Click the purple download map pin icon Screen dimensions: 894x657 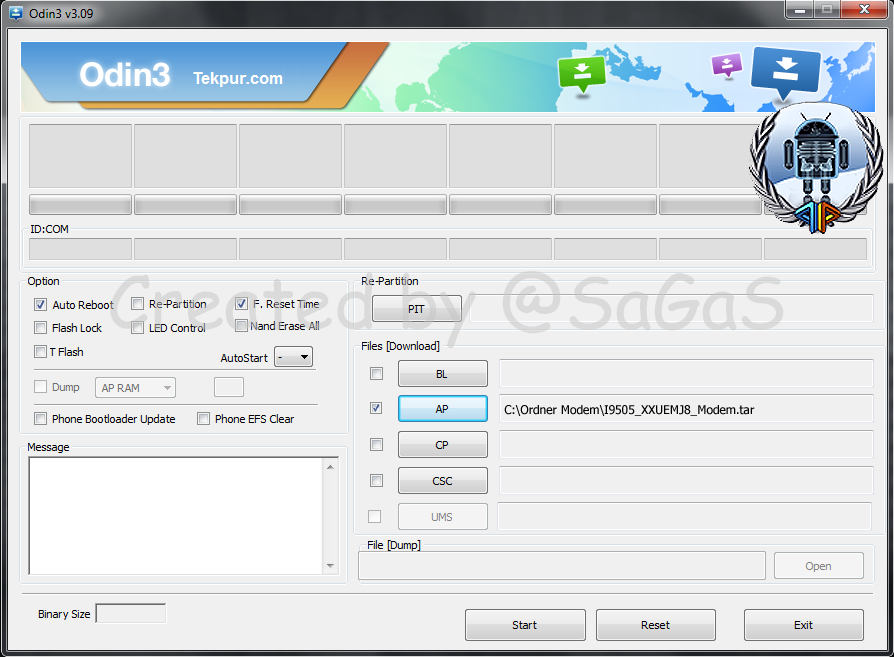[x=727, y=65]
